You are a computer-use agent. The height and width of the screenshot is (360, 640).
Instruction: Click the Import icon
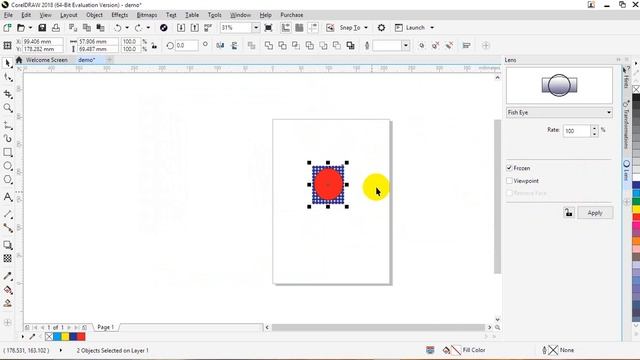coord(181,28)
